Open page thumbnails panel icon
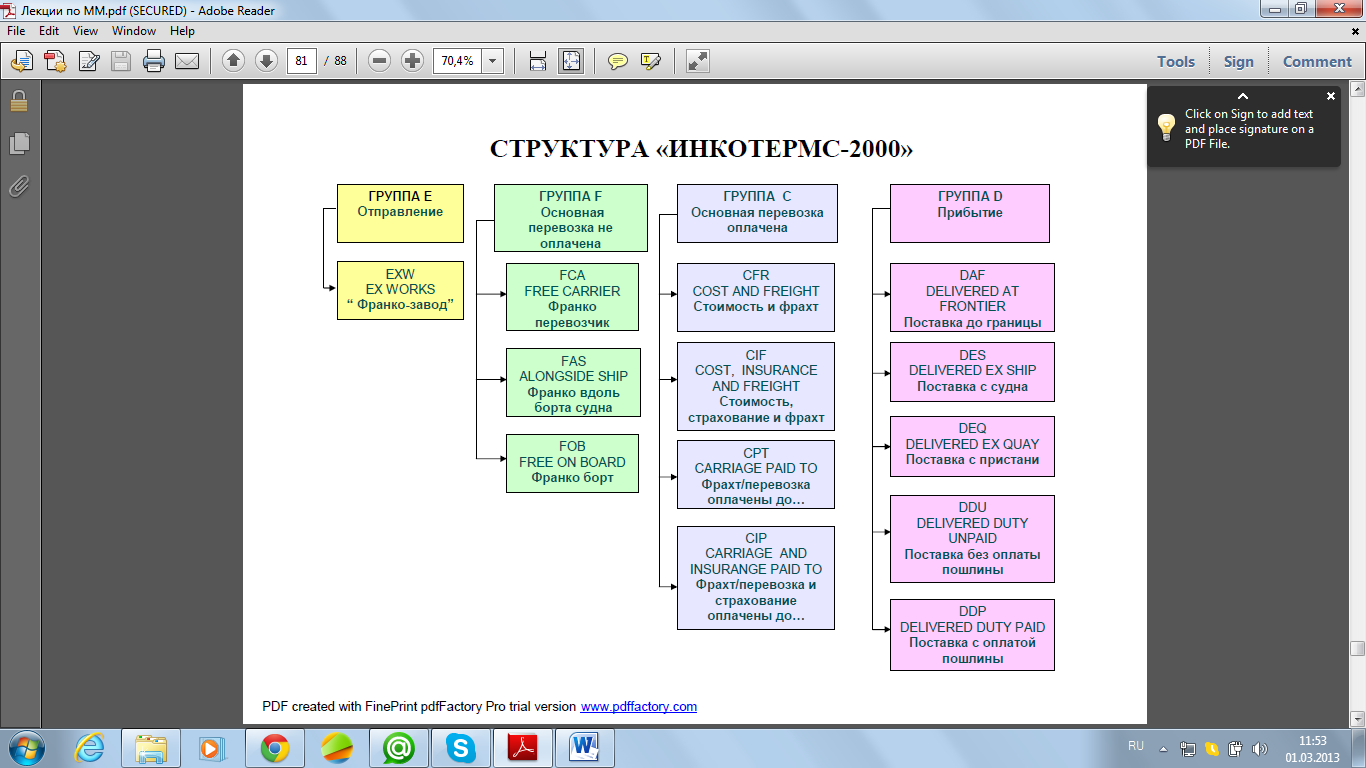Image resolution: width=1366 pixels, height=768 pixels. (x=19, y=144)
